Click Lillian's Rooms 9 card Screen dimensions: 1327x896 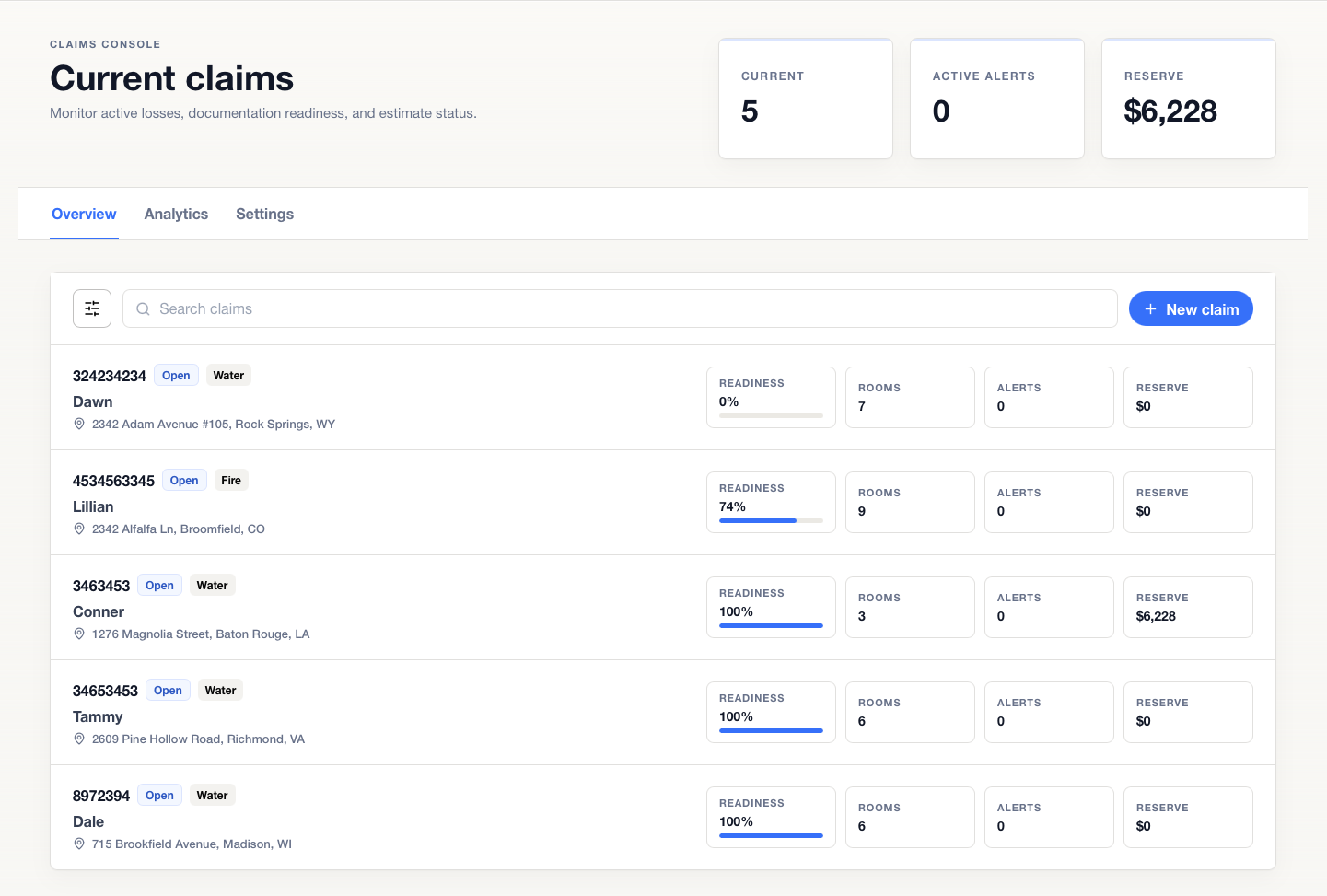(910, 503)
